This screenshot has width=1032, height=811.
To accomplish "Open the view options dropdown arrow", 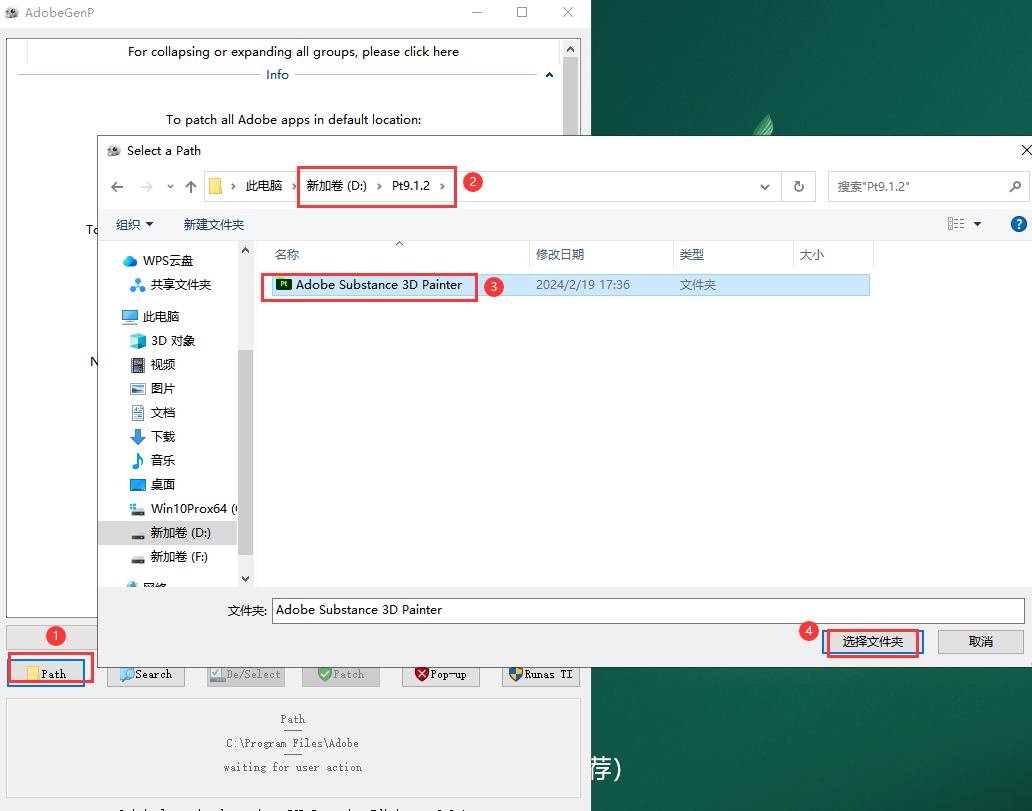I will (977, 224).
